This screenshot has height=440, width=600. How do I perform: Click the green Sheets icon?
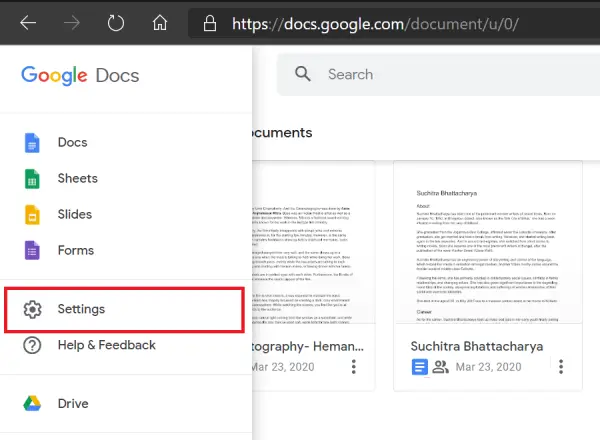pos(32,179)
